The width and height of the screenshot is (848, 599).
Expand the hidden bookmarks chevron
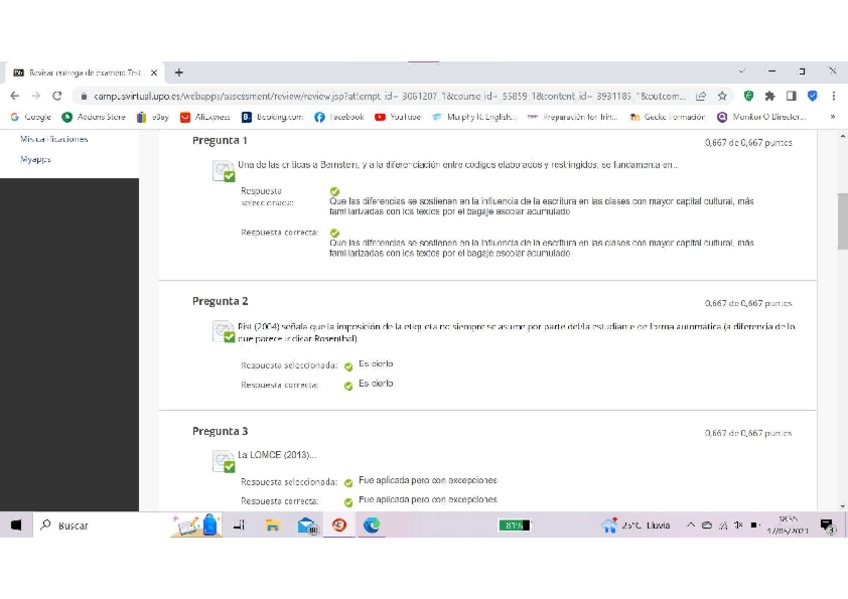(832, 117)
